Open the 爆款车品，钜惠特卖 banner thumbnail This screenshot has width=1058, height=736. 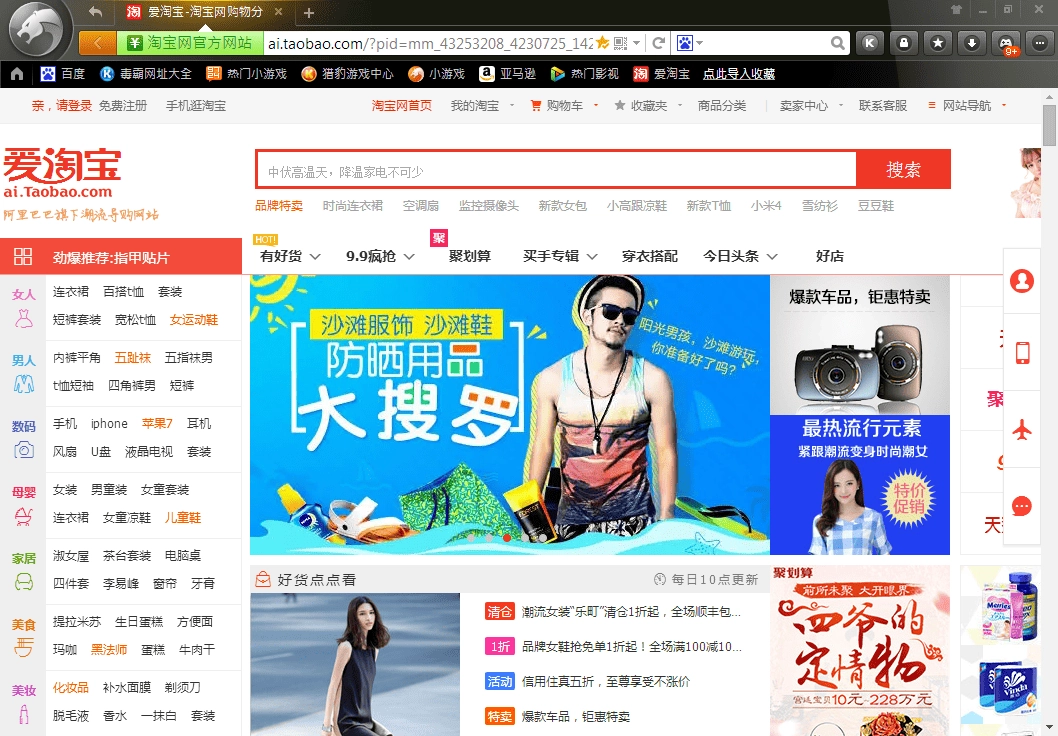(860, 345)
